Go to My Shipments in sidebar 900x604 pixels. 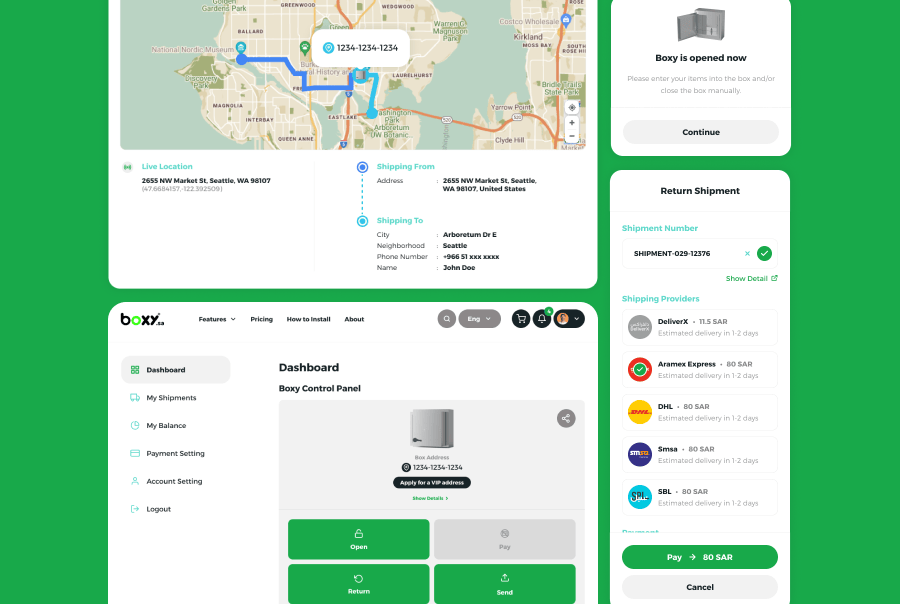(x=171, y=398)
